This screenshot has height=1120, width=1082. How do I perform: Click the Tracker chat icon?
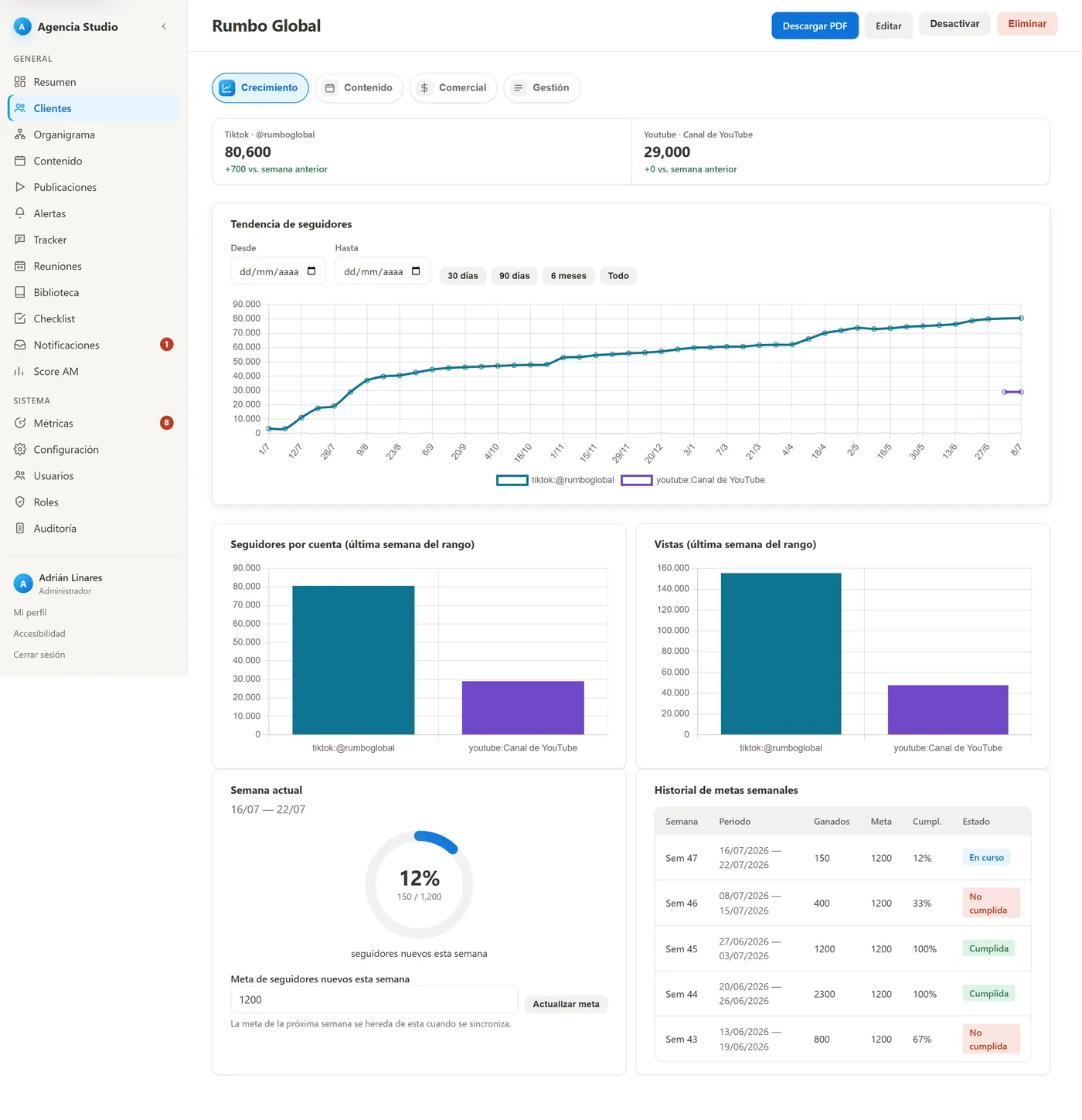click(x=20, y=240)
